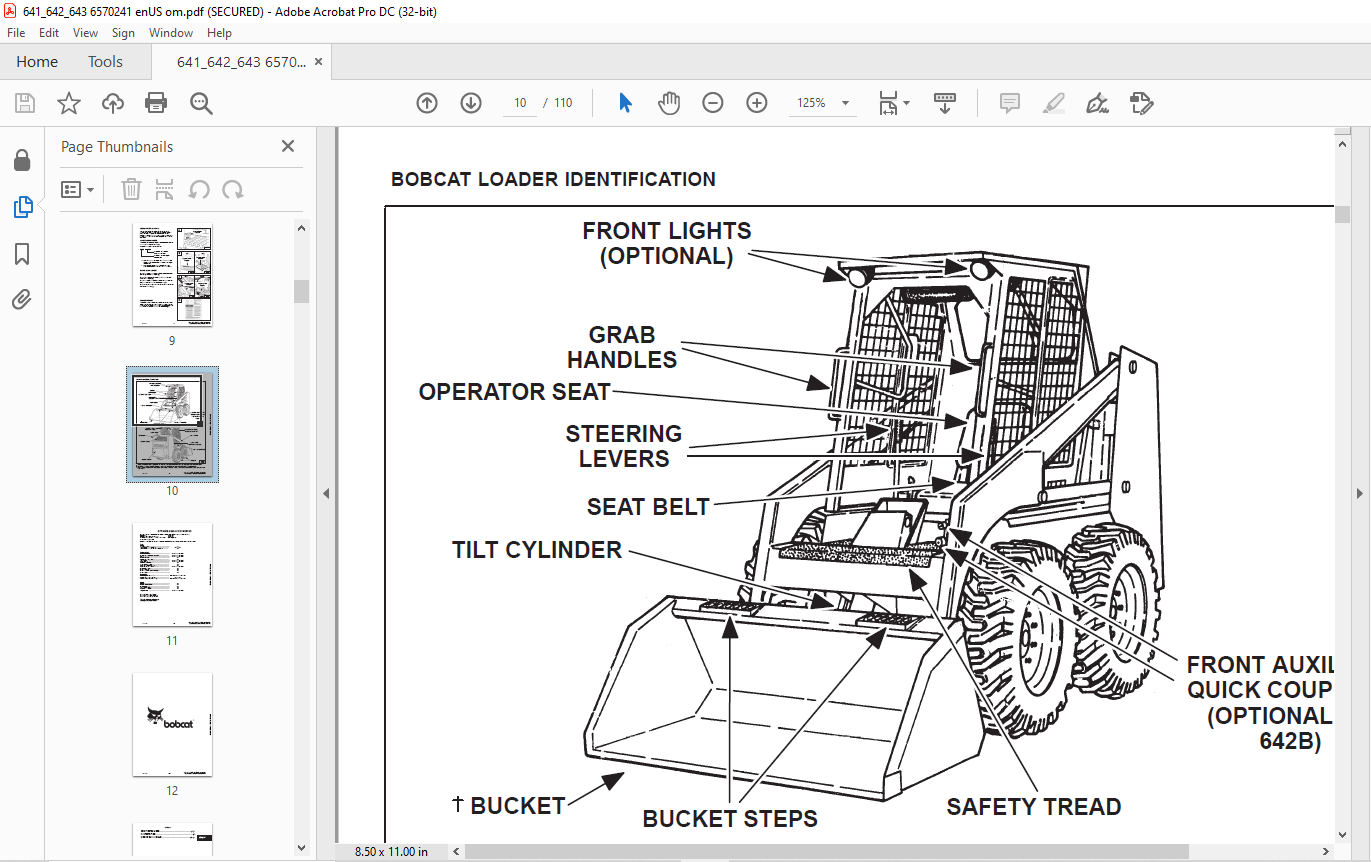Select the Hand pan tool

pos(669,103)
